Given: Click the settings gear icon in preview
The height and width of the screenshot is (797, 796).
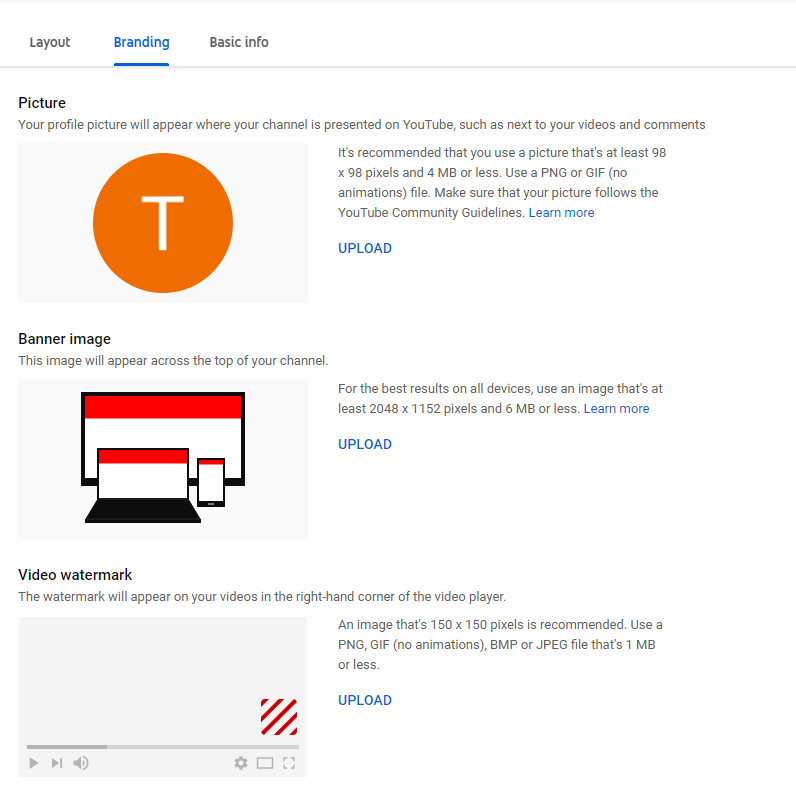Looking at the screenshot, I should tap(241, 763).
